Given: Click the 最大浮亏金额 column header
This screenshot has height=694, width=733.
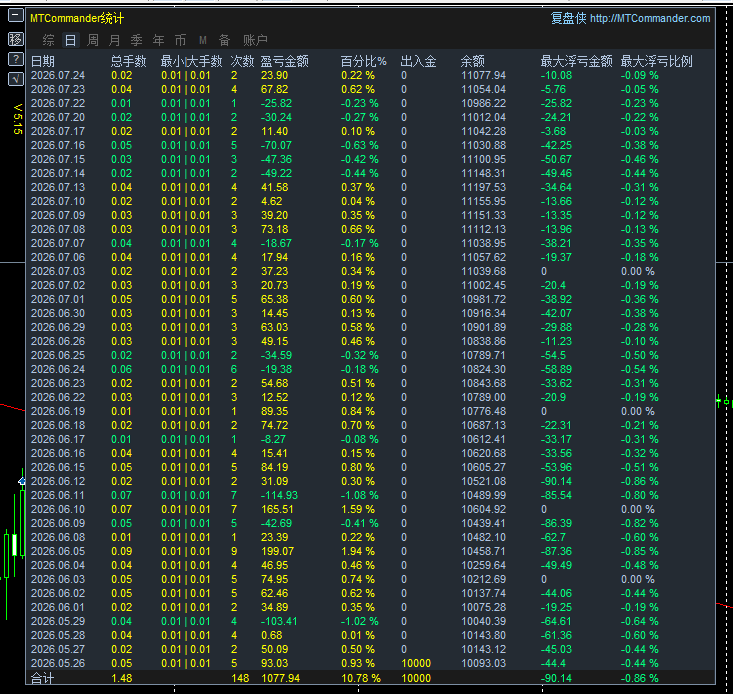Looking at the screenshot, I should (x=576, y=61).
